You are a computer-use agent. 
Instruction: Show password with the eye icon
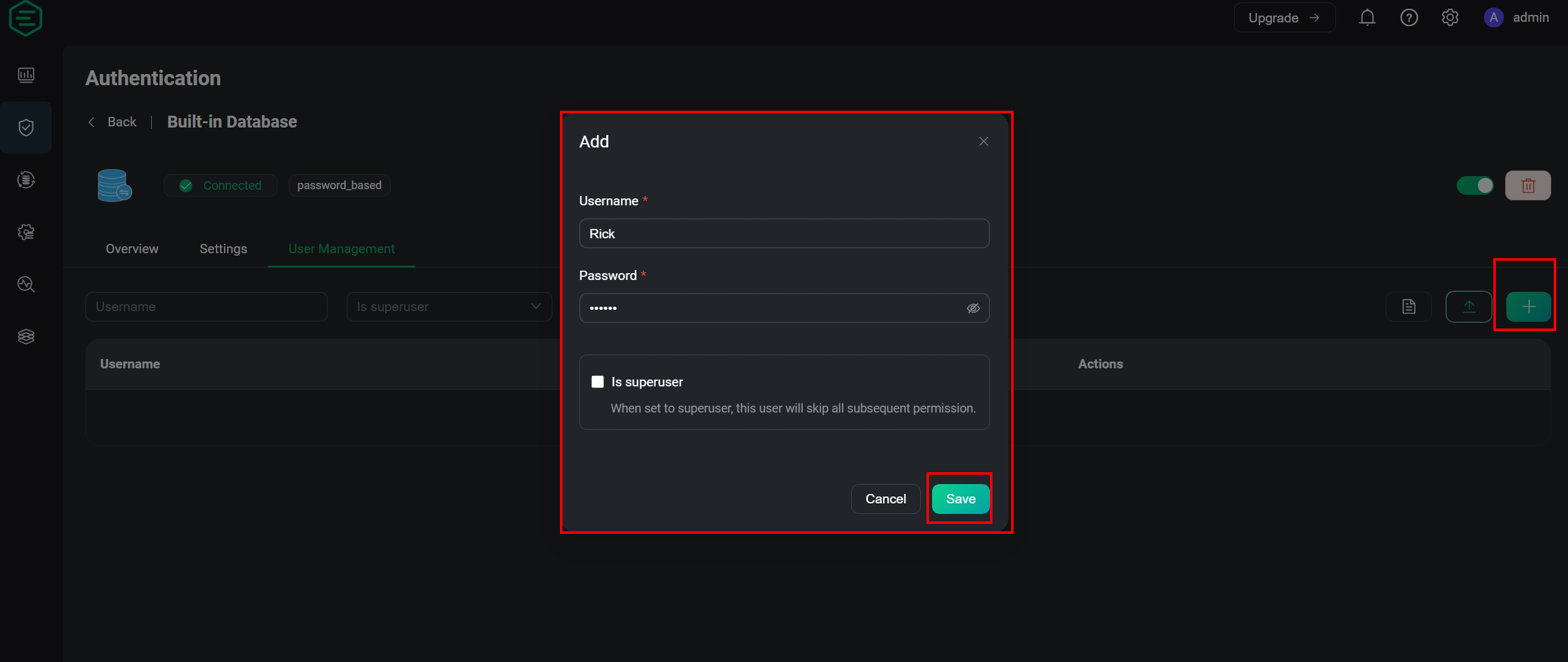click(x=973, y=308)
